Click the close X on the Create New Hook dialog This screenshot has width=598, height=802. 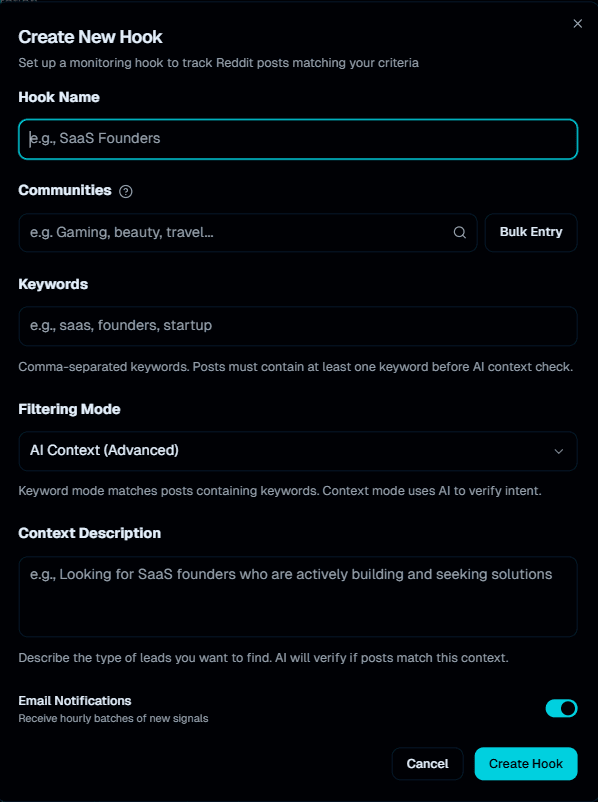click(x=577, y=23)
